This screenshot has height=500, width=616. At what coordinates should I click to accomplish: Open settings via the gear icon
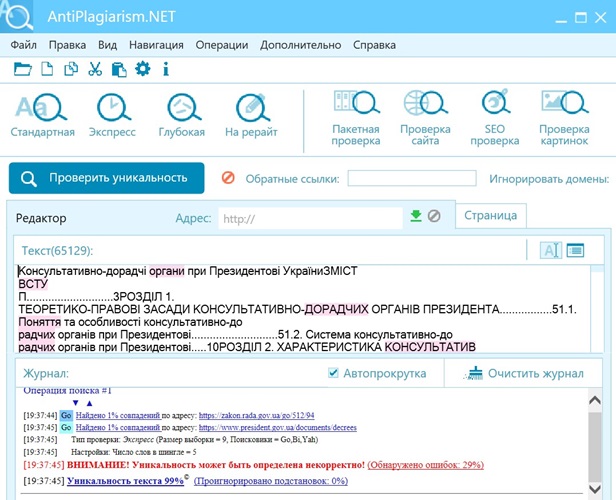coord(143,69)
